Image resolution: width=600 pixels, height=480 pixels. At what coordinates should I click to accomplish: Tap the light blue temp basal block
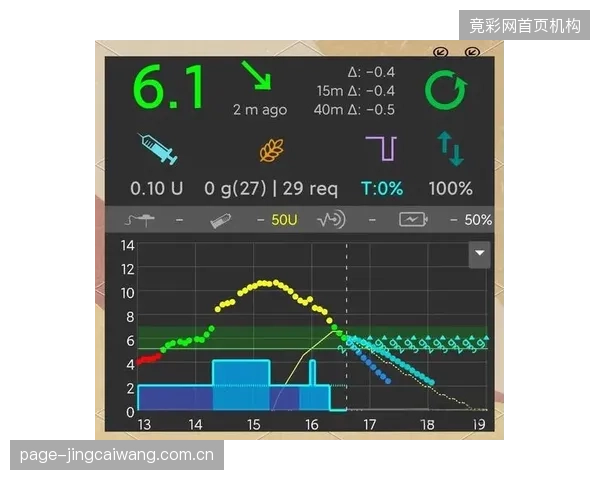tap(241, 384)
